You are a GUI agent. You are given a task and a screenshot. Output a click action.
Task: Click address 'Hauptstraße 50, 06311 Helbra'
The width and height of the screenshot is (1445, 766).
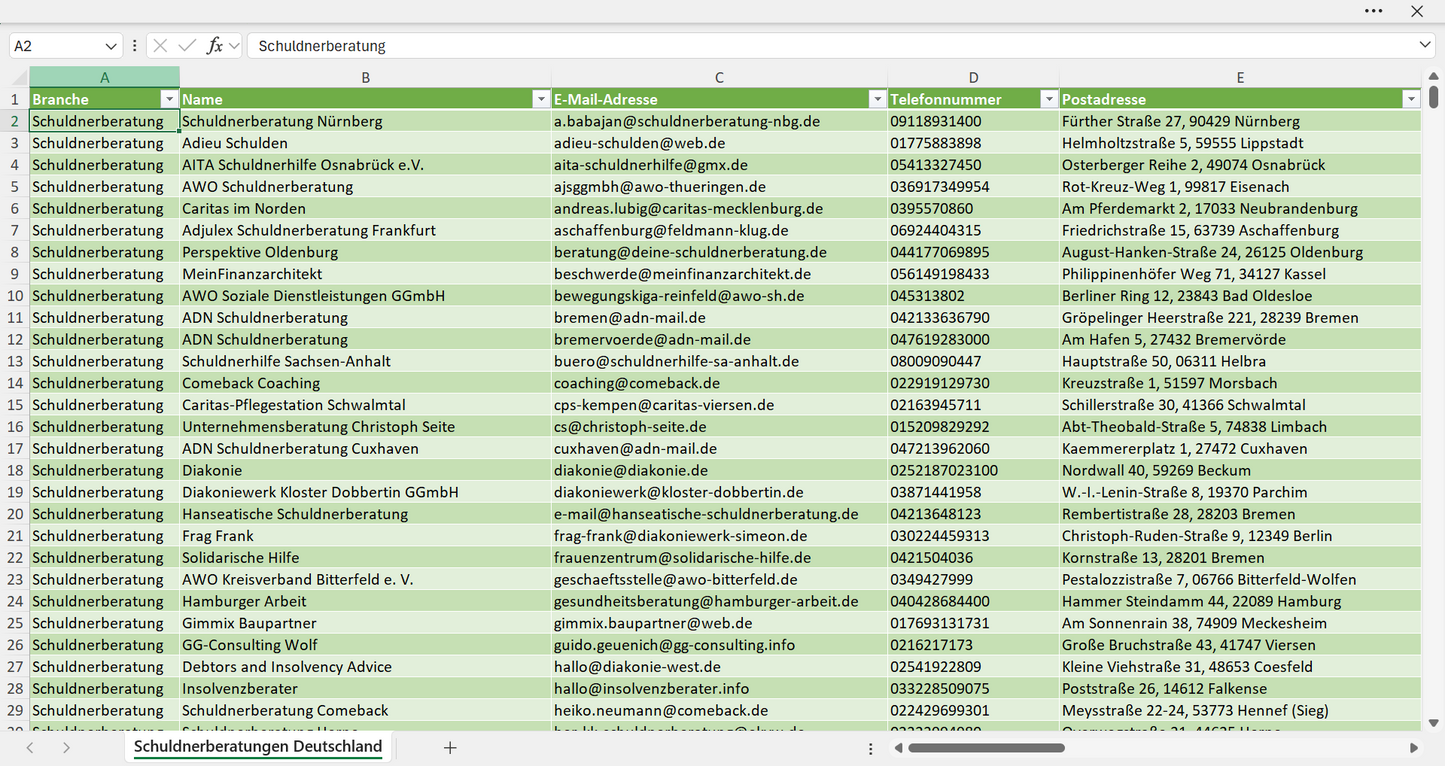click(x=1240, y=361)
